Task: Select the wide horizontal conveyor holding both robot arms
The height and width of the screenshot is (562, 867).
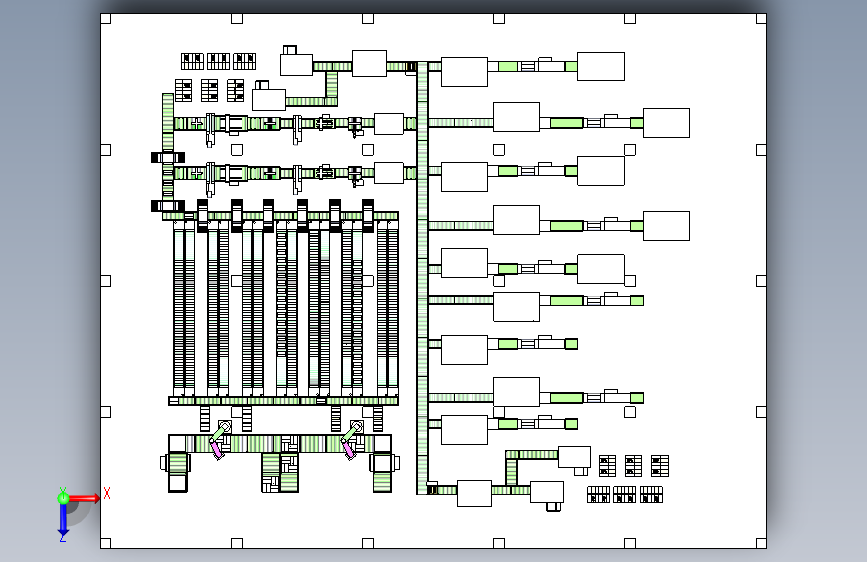Action: (280, 444)
